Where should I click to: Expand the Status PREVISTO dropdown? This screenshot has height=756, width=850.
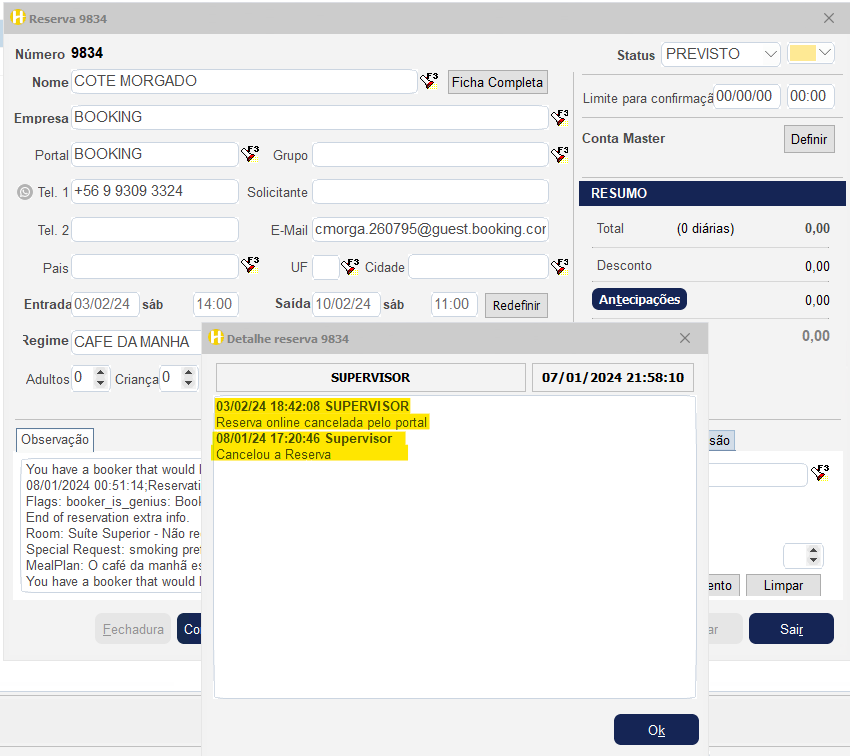pyautogui.click(x=769, y=54)
